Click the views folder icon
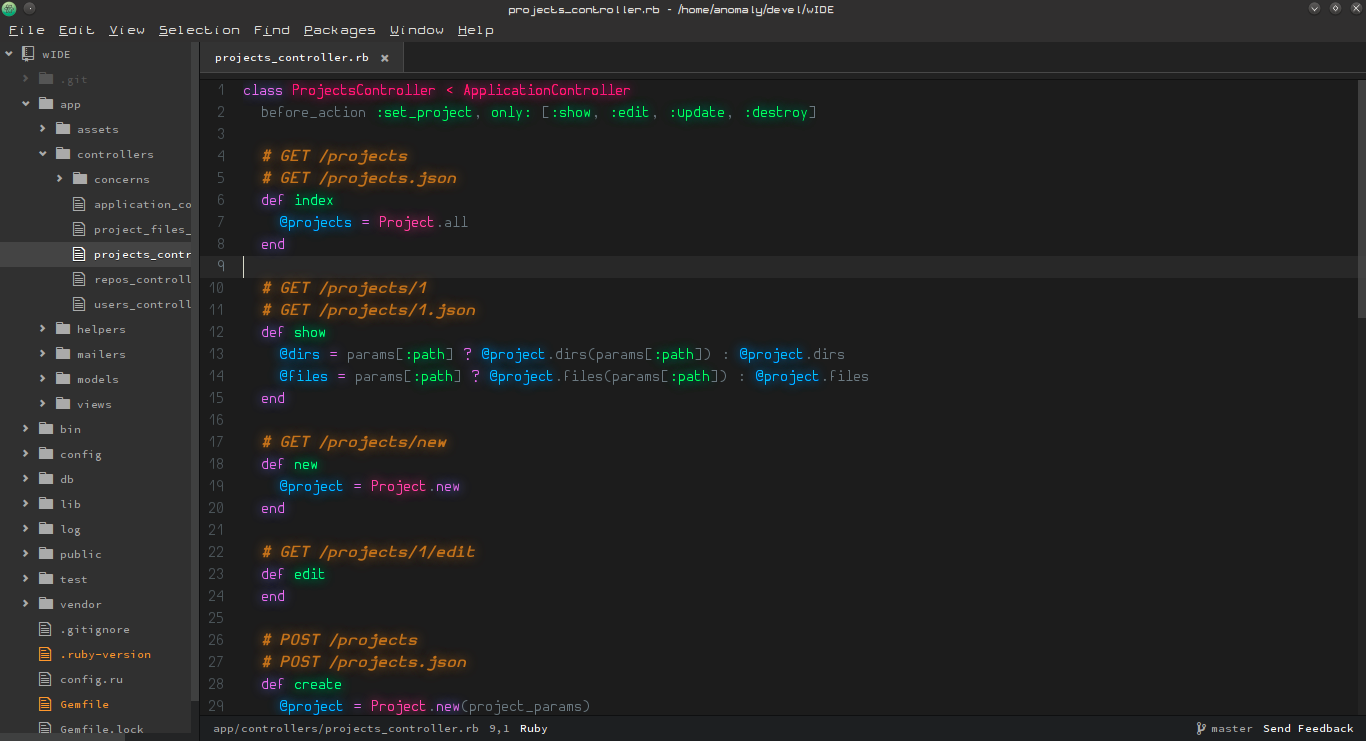Screen dimensions: 1366x741 click(x=63, y=404)
